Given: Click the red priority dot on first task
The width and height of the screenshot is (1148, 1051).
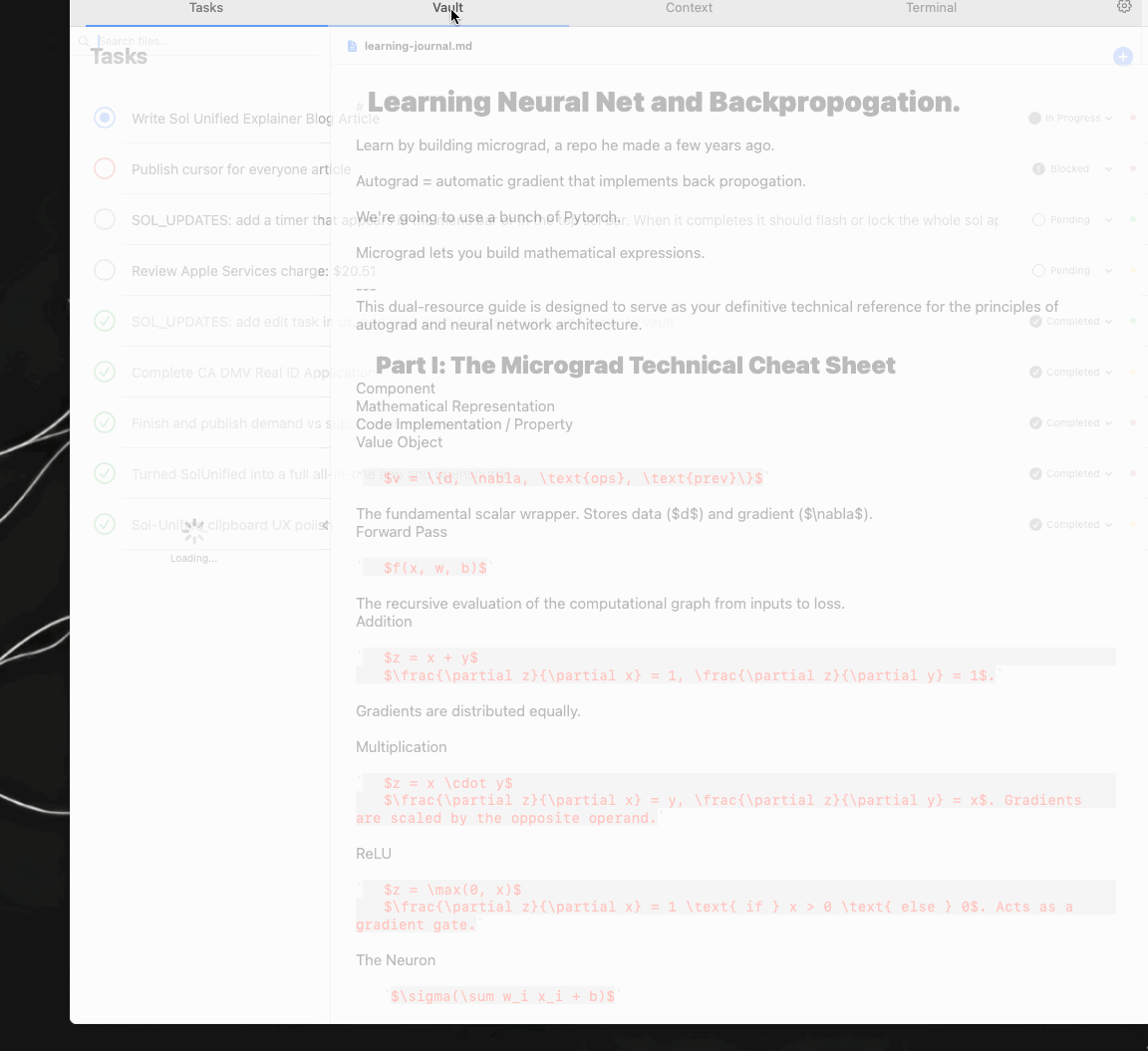Looking at the screenshot, I should click(x=1133, y=118).
